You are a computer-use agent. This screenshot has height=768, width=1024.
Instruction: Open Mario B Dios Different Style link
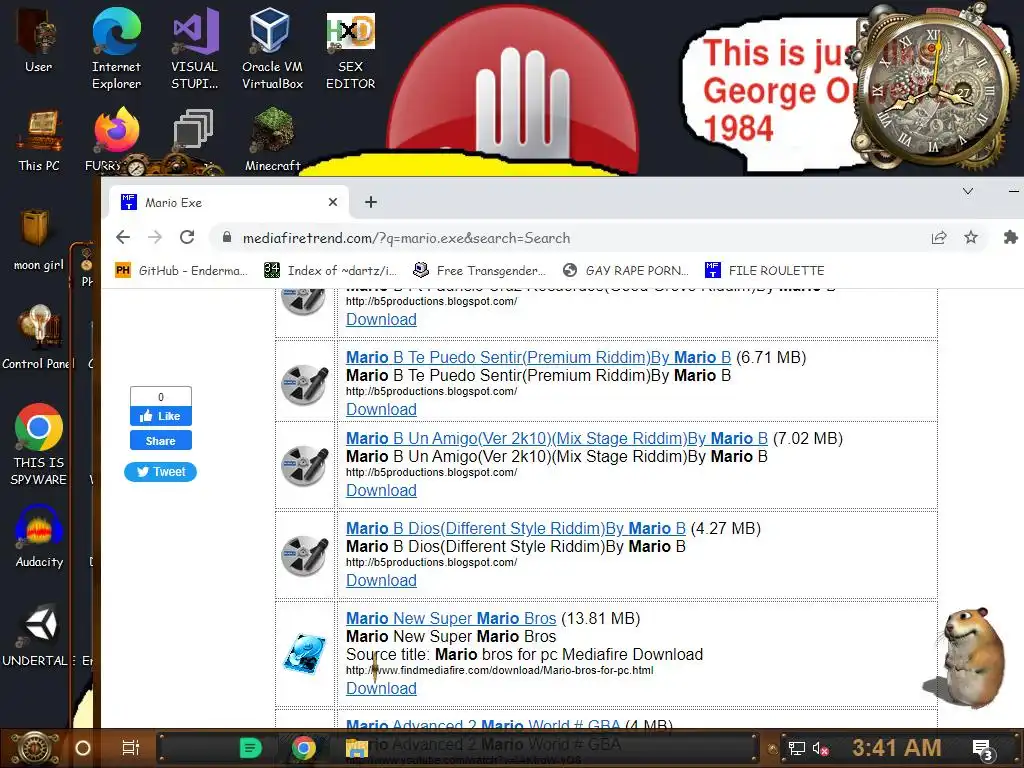(515, 528)
